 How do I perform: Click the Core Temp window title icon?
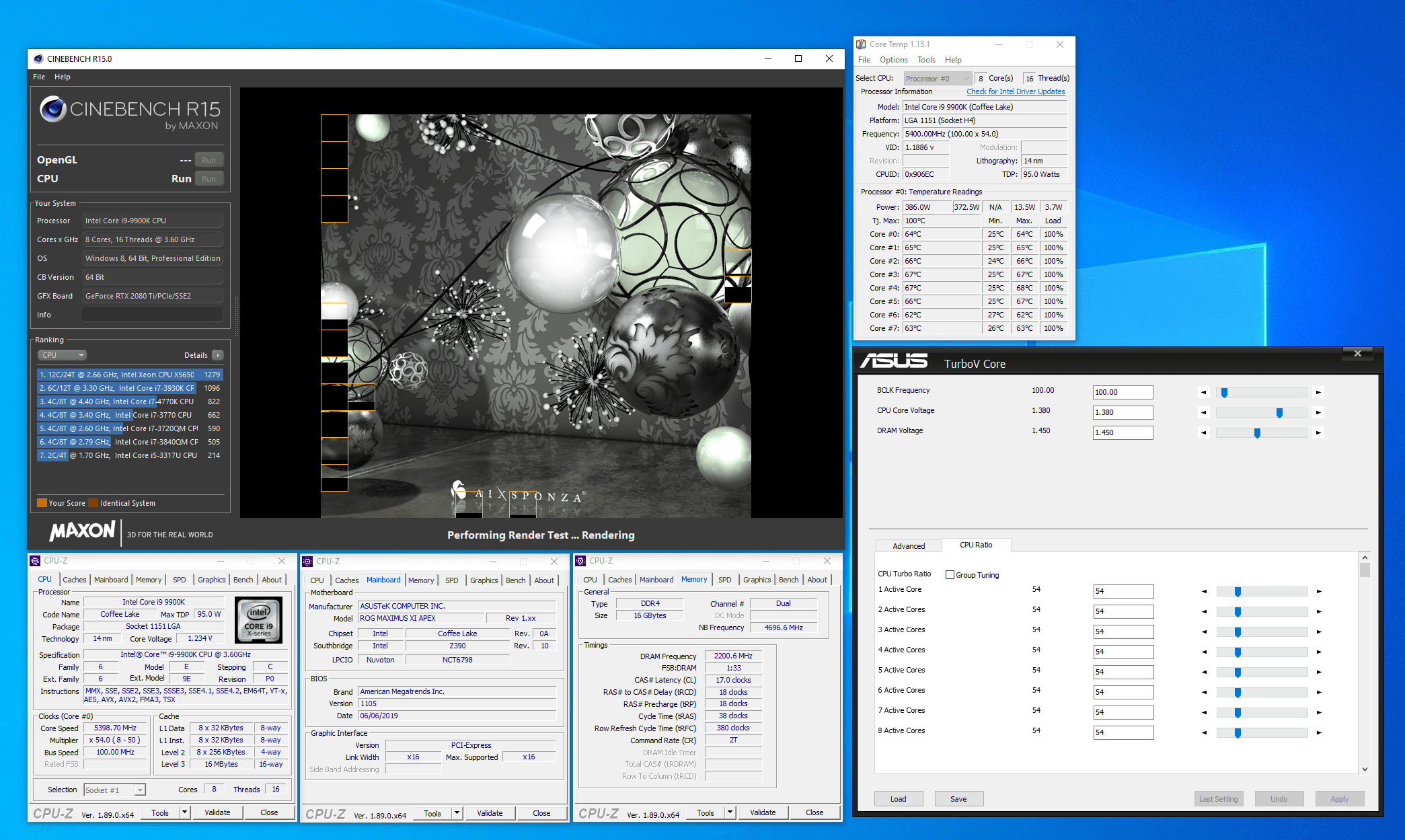[861, 44]
